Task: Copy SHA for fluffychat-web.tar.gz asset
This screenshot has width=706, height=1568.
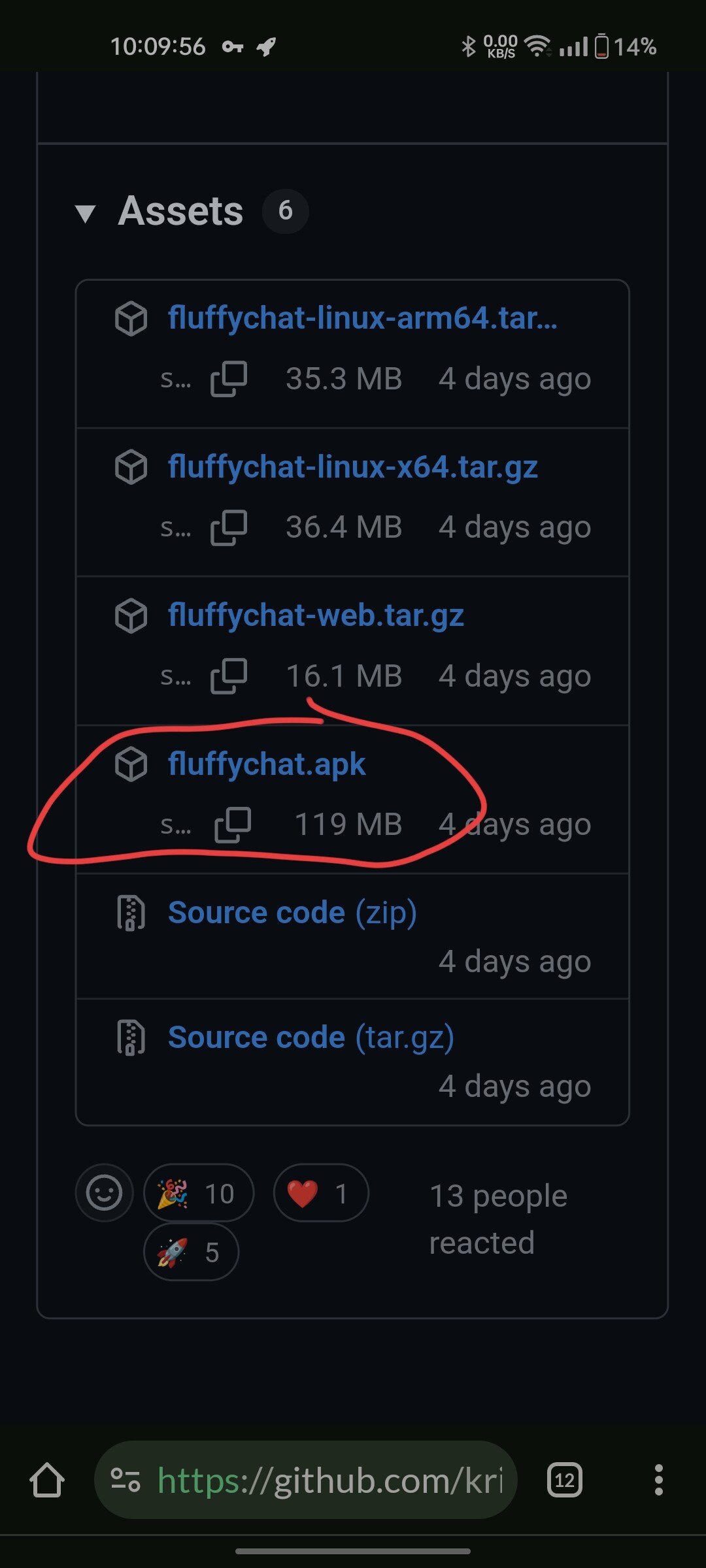Action: coord(229,676)
